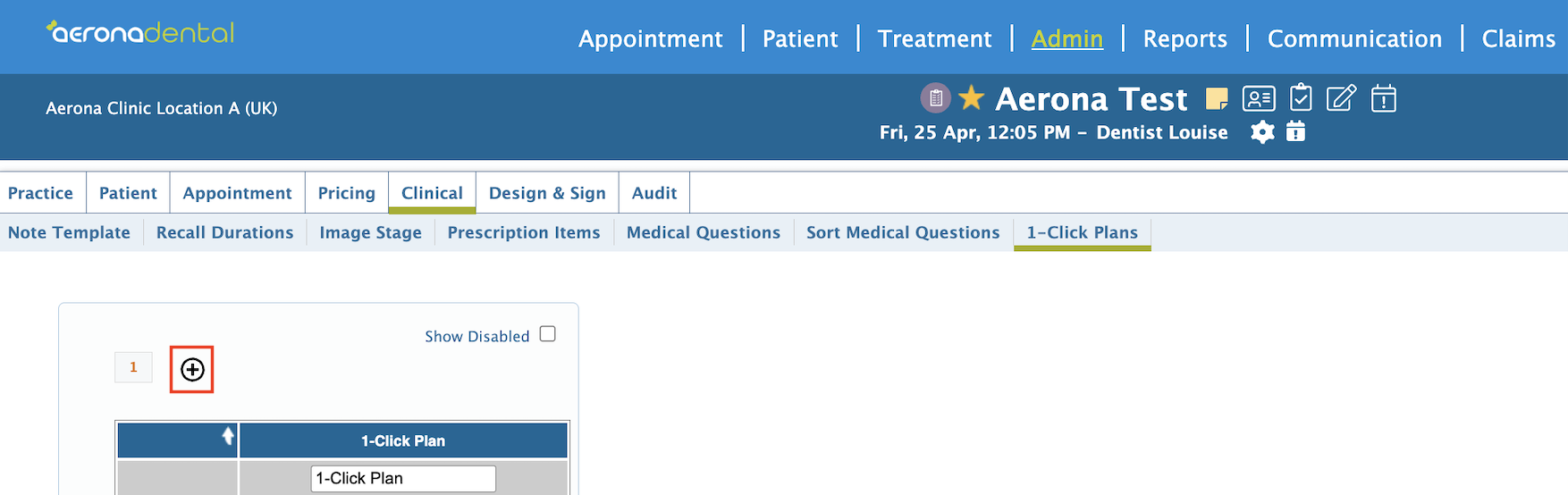Image resolution: width=1568 pixels, height=495 pixels.
Task: Go to Prescription Items sub-tab
Action: point(524,232)
